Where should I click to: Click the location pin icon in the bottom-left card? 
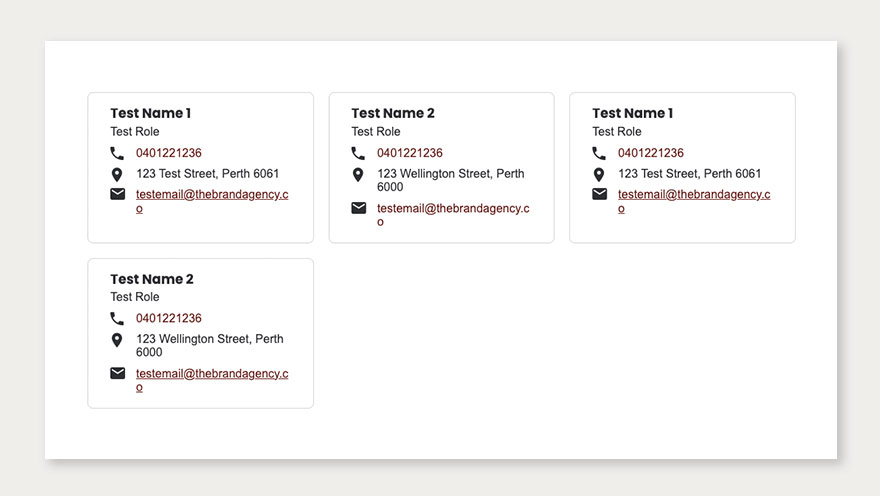pyautogui.click(x=118, y=340)
